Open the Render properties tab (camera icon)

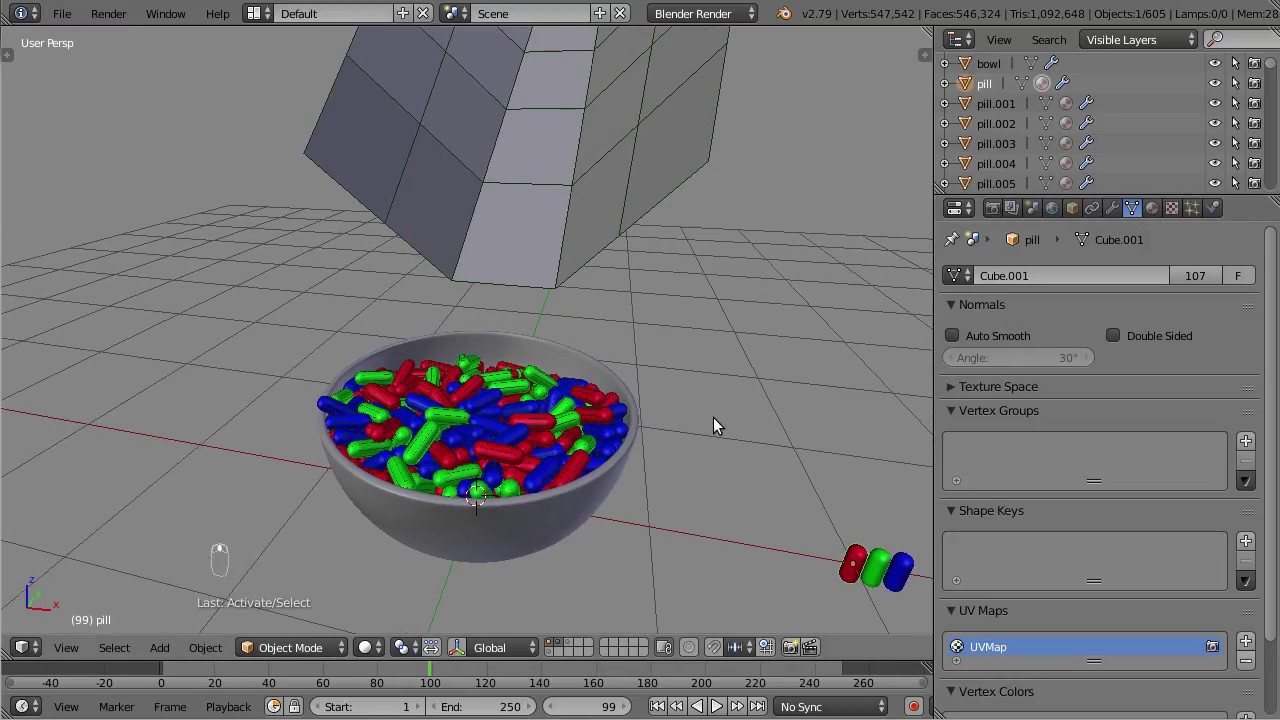tap(991, 207)
